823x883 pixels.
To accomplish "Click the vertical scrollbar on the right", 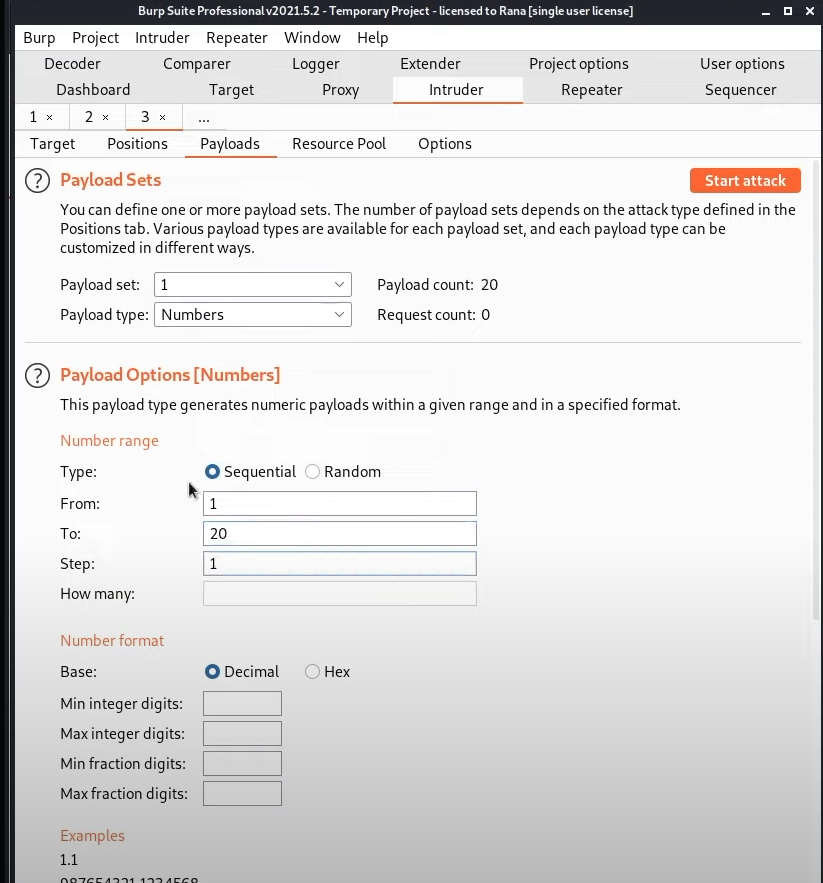I will click(816, 389).
